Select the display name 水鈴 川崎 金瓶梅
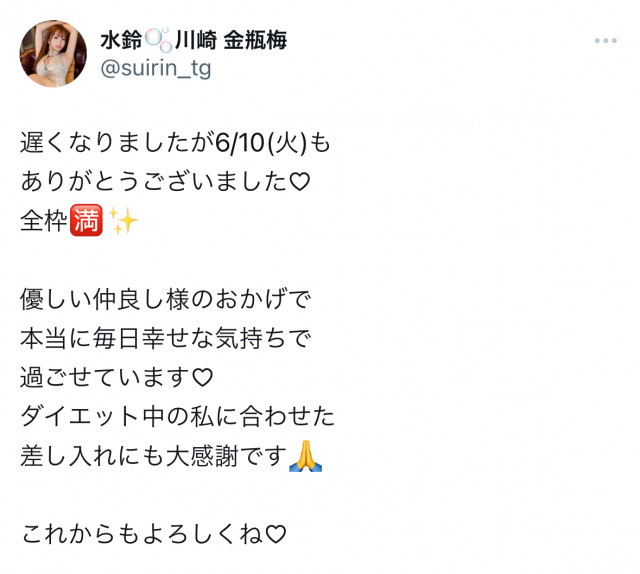Screen dimensions: 640x574 193,40
